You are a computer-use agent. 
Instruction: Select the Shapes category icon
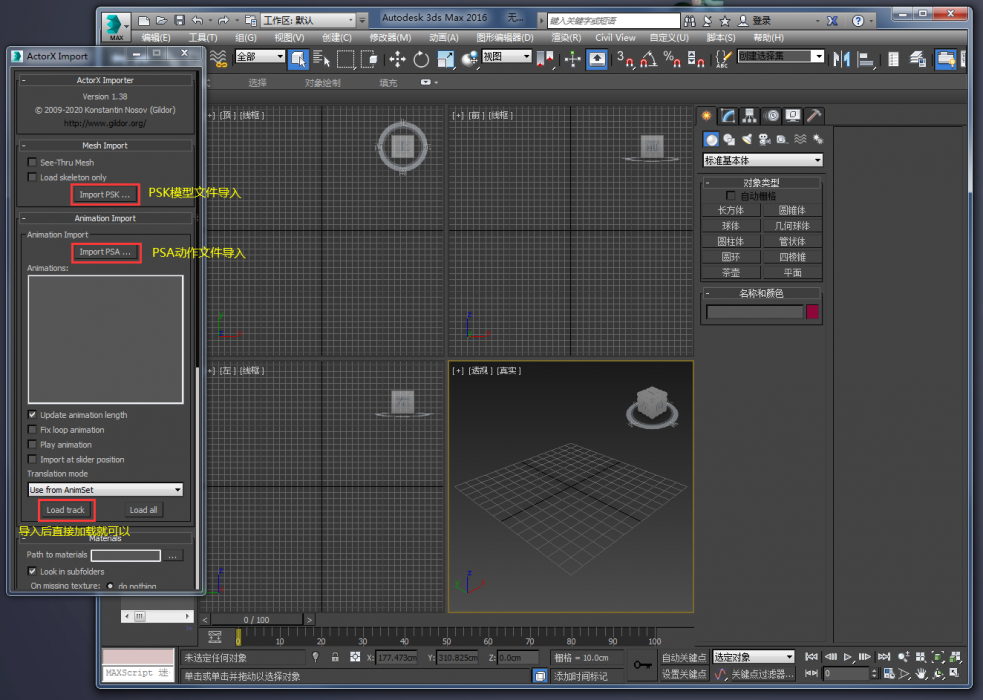point(729,140)
